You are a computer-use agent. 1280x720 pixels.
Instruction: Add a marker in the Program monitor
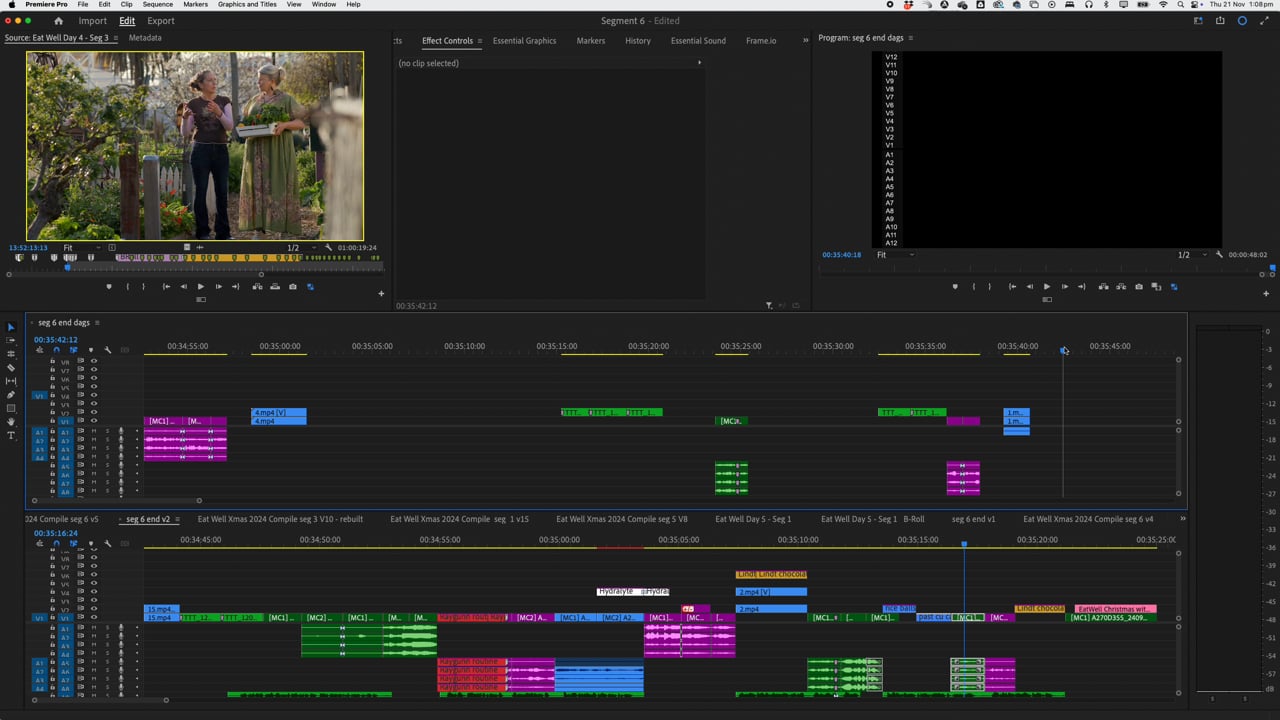pos(955,287)
